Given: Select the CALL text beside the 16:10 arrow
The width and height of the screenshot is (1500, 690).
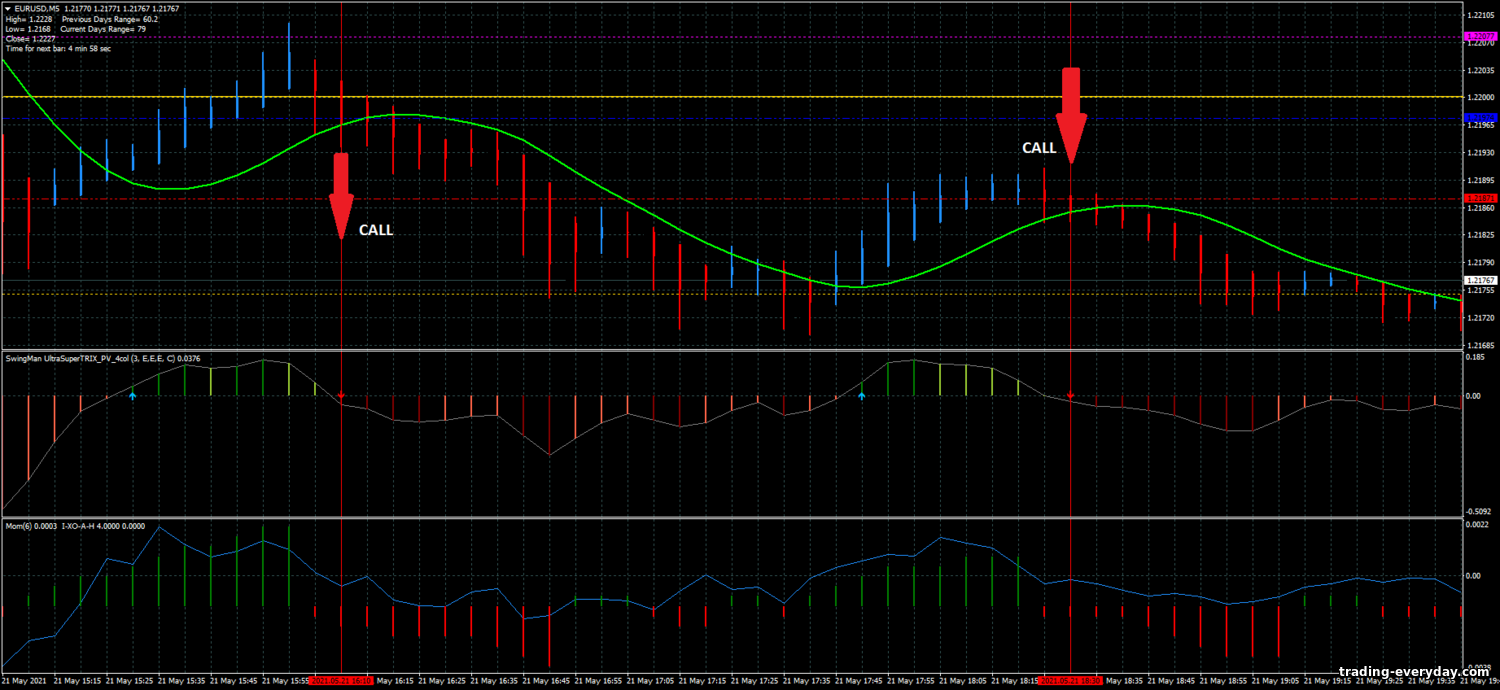Looking at the screenshot, I should (x=376, y=230).
